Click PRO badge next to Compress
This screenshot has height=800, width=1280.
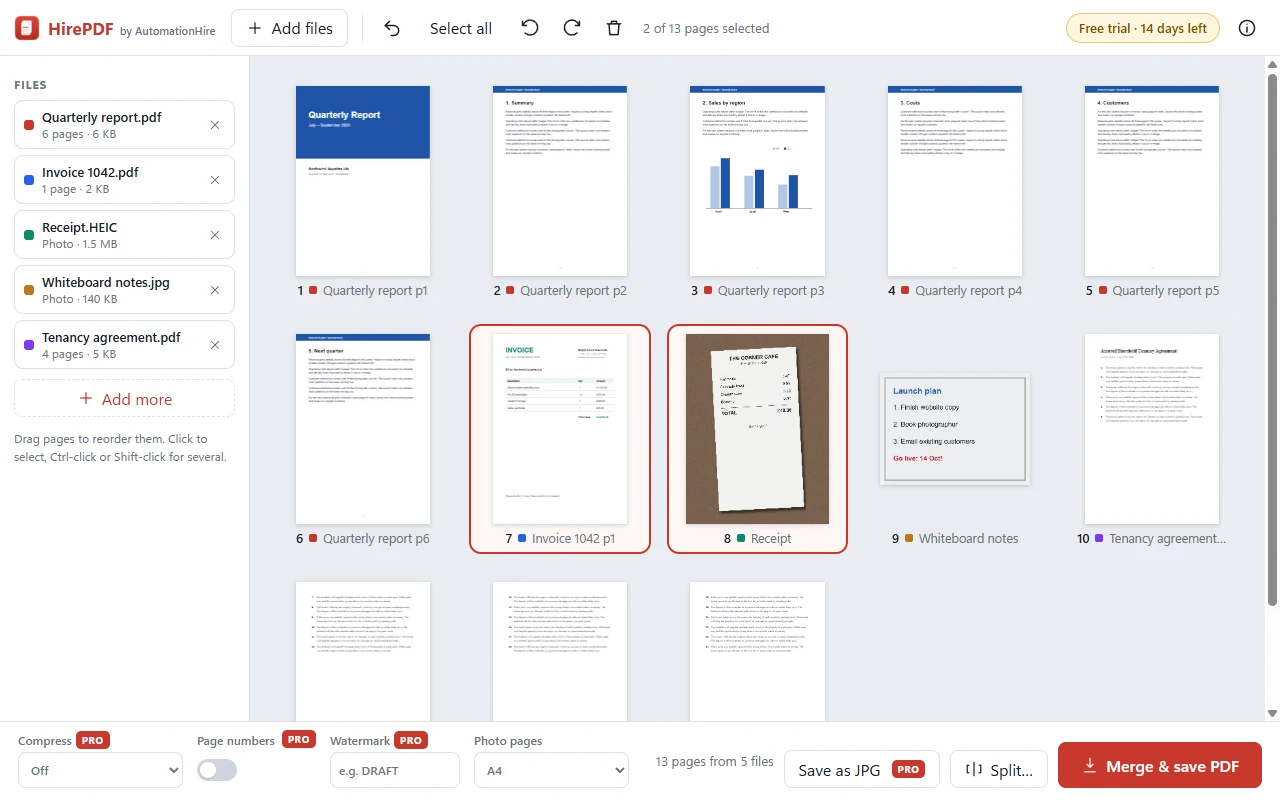click(x=93, y=740)
